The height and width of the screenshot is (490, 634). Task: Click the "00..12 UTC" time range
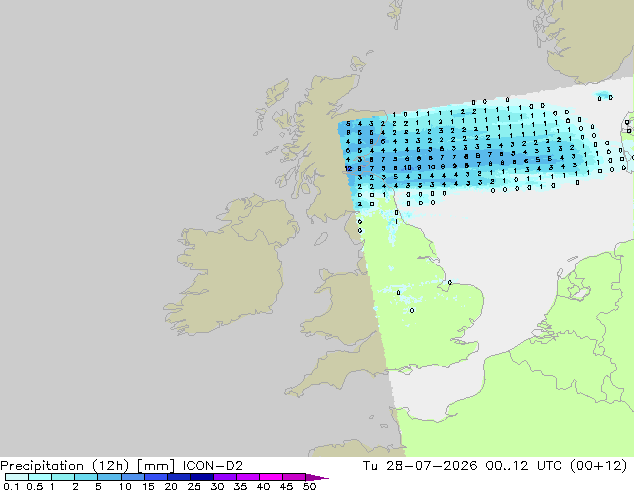point(524,466)
